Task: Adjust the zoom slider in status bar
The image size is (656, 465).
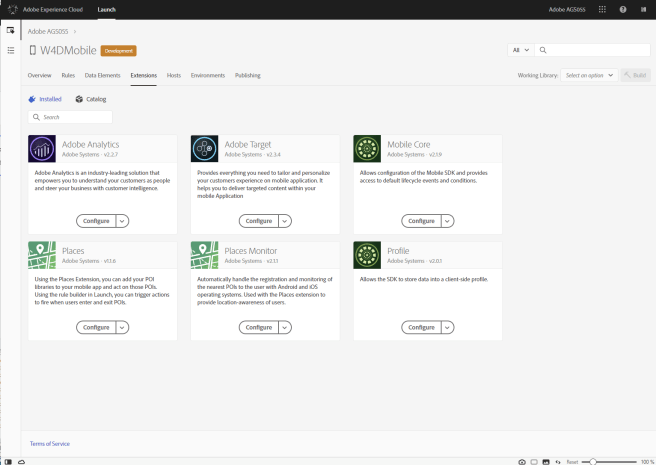Action: tap(594, 461)
